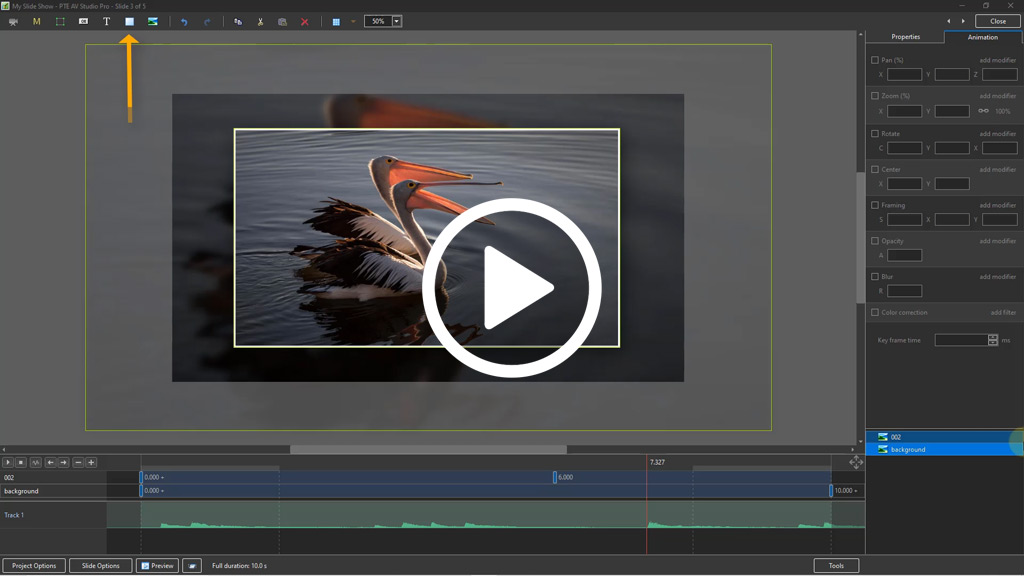Select the green frame tool icon
1024x576 pixels.
coord(60,22)
